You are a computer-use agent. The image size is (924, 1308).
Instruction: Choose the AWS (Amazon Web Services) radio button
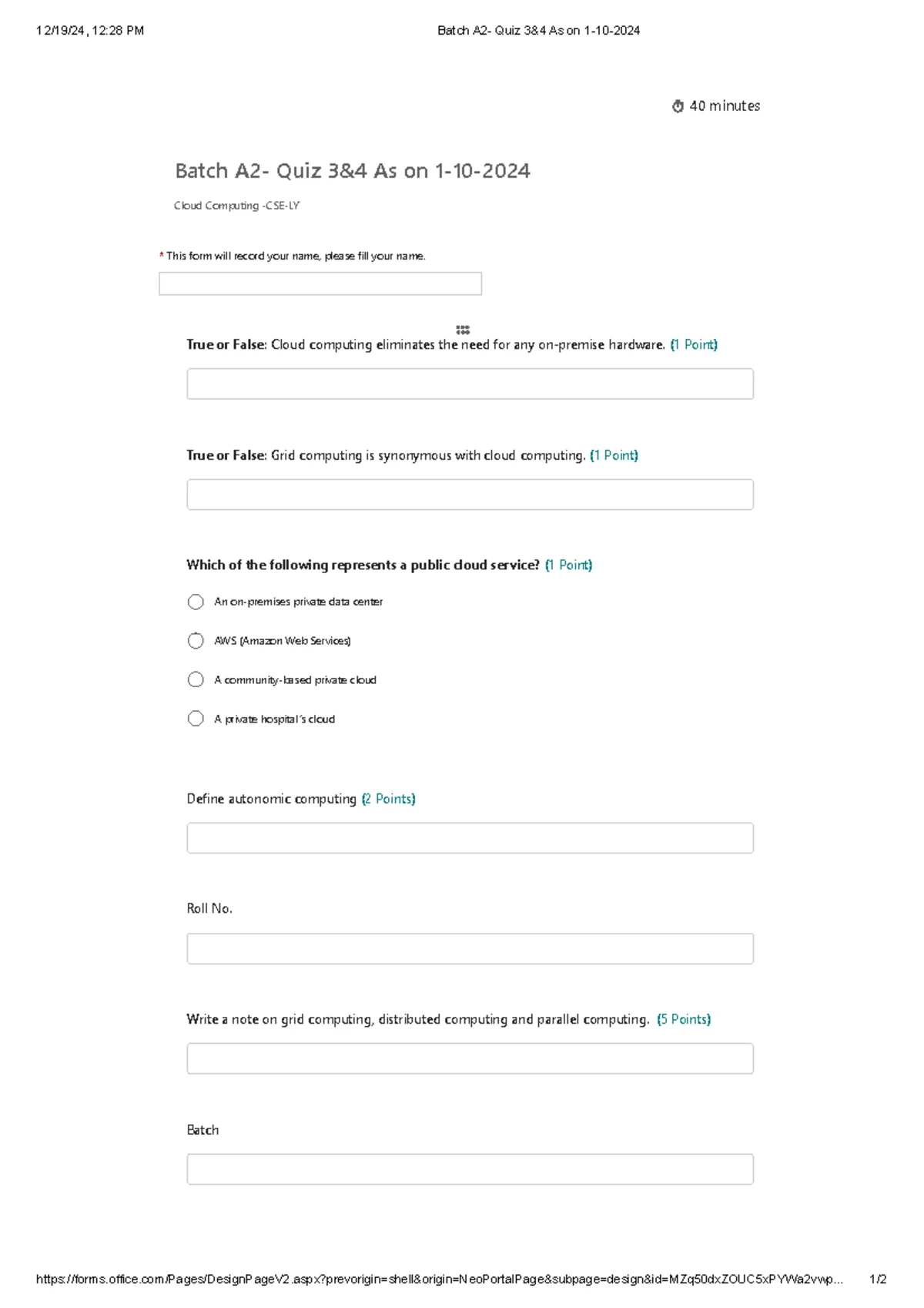(196, 641)
